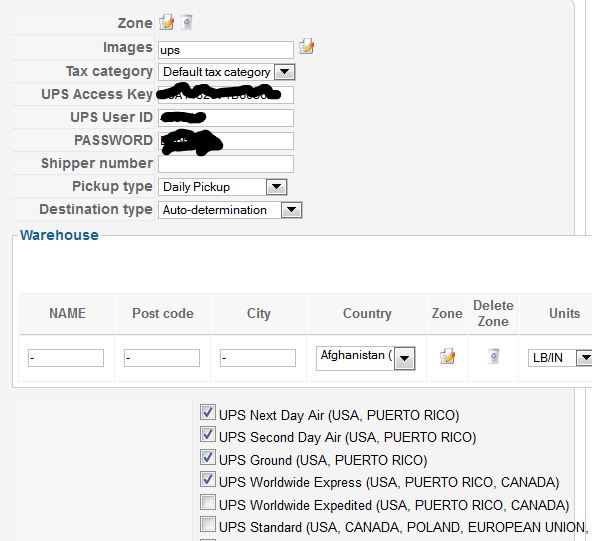The width and height of the screenshot is (592, 541).
Task: Click the Images input field containing ups
Action: click(225, 50)
